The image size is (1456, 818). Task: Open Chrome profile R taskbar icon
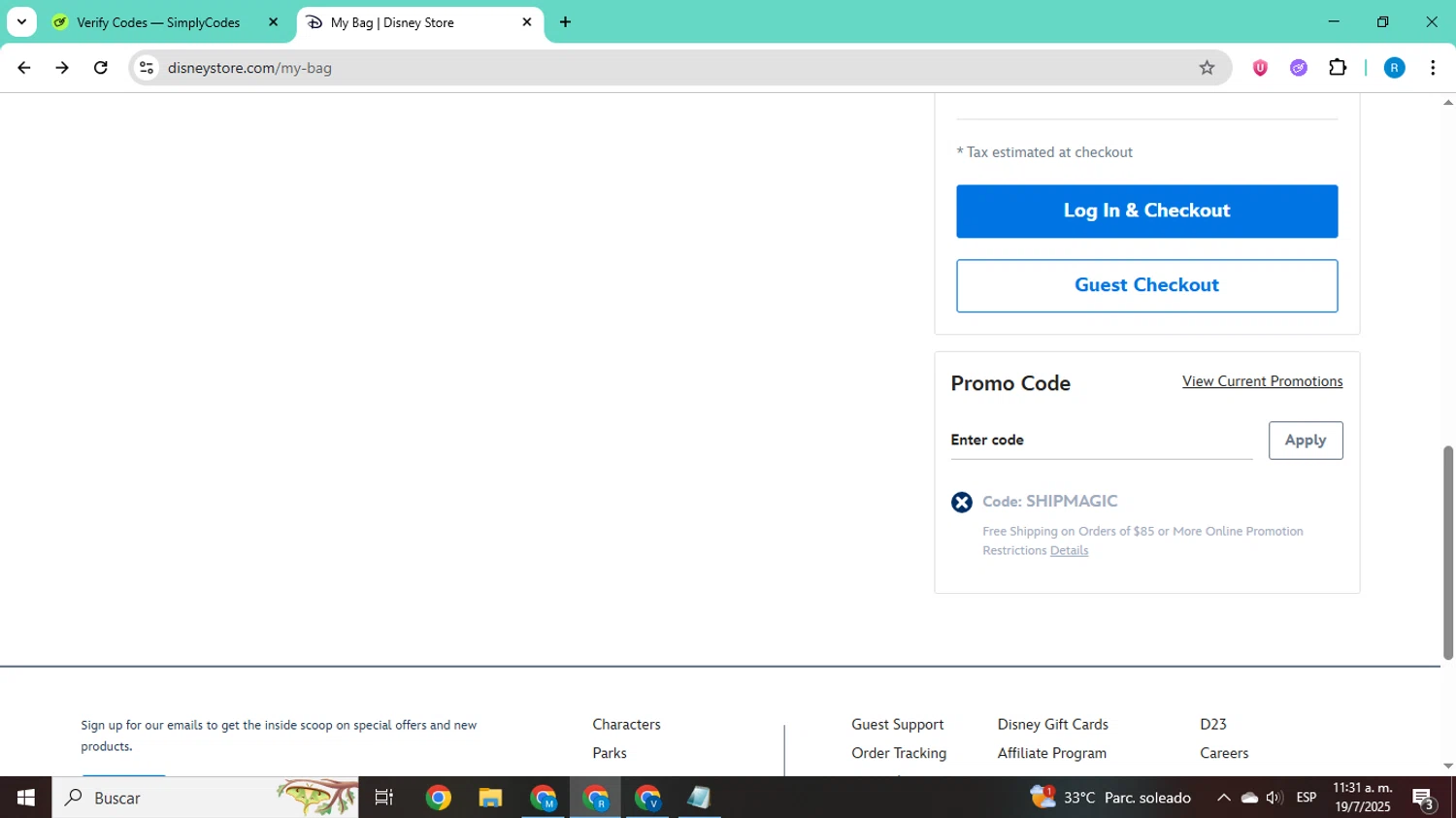coord(595,798)
